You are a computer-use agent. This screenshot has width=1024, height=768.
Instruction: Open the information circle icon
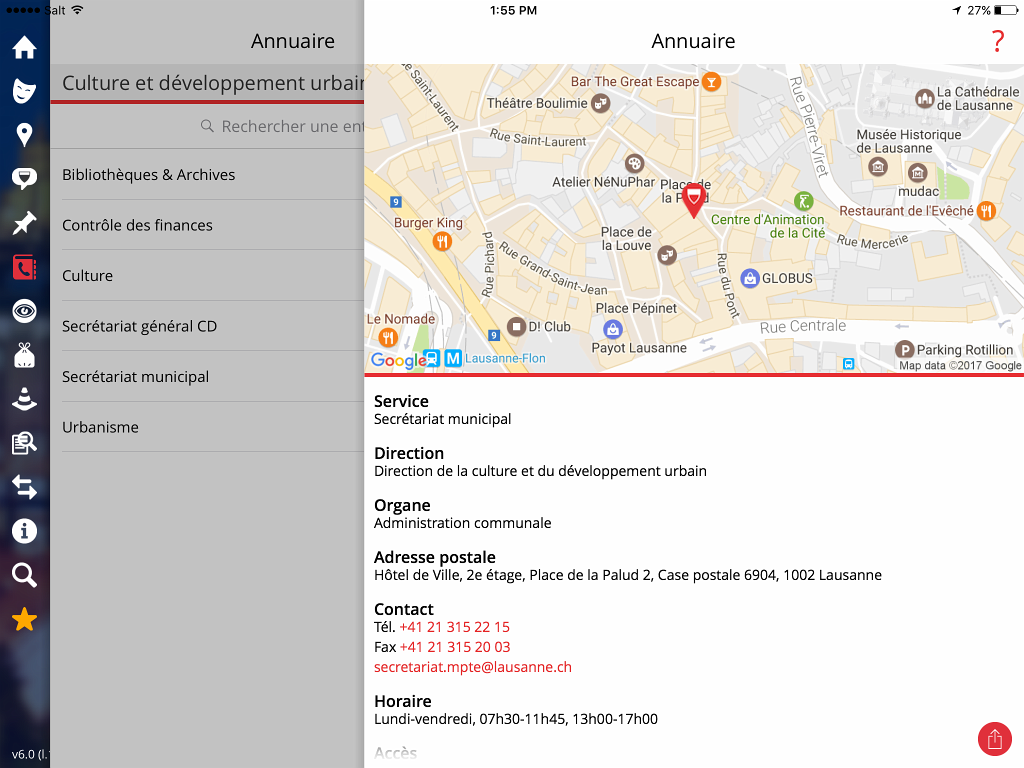tap(24, 531)
